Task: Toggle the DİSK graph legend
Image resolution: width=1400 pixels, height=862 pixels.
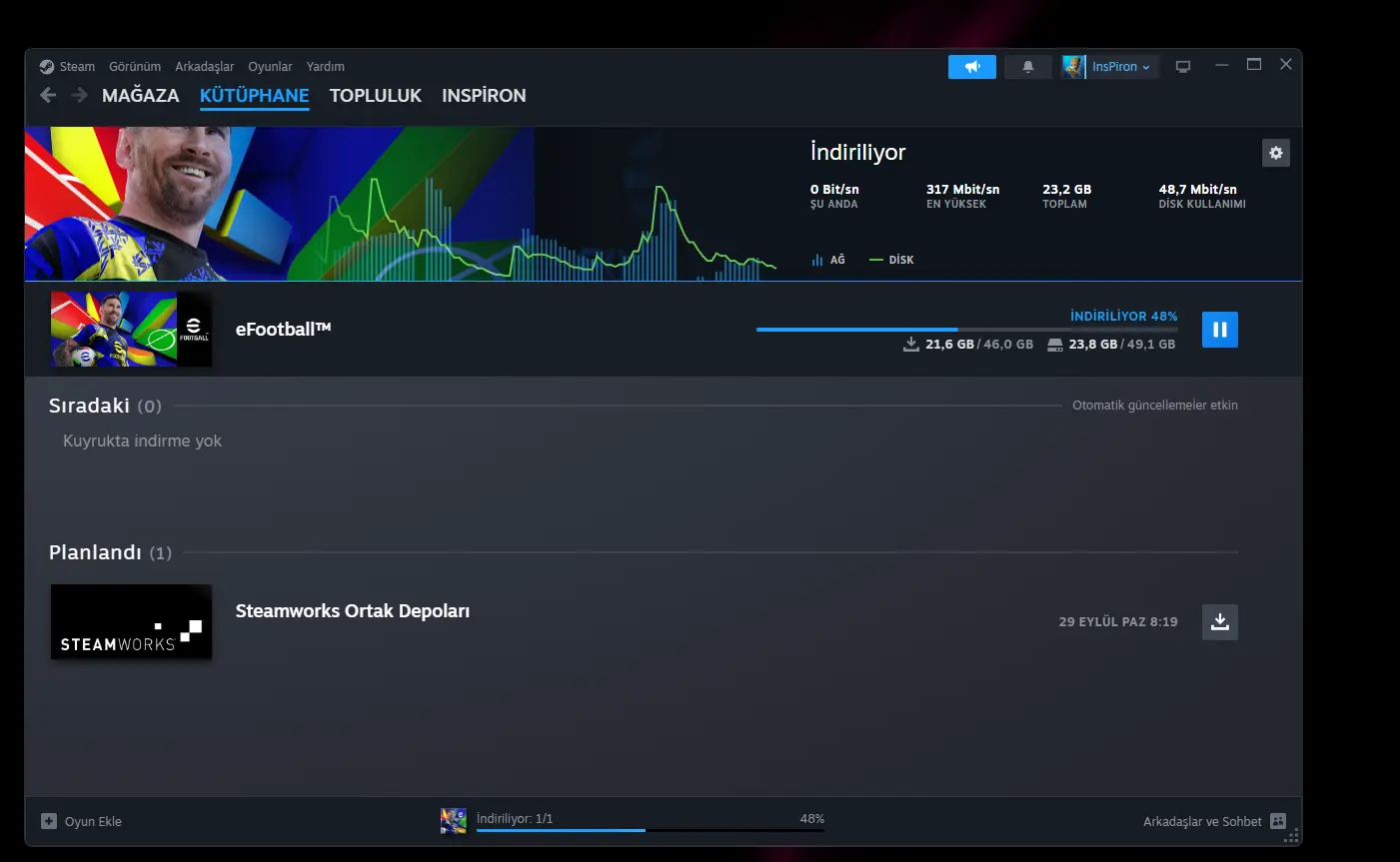Action: coord(891,260)
